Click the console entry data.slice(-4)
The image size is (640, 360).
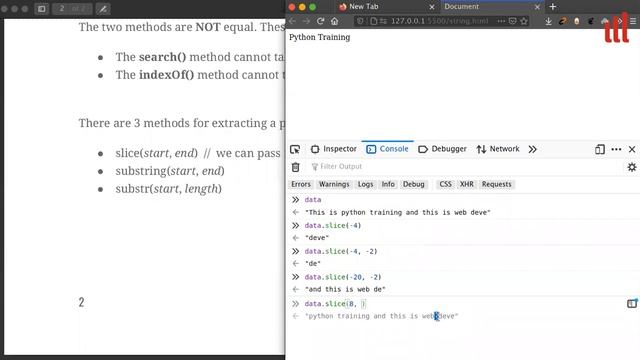pos(333,225)
